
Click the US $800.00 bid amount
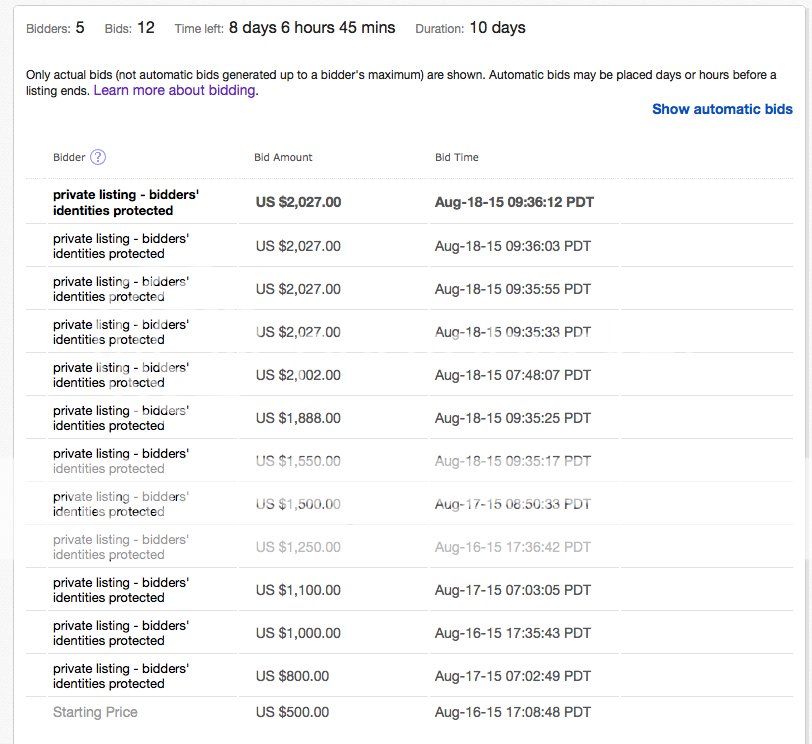pos(292,676)
